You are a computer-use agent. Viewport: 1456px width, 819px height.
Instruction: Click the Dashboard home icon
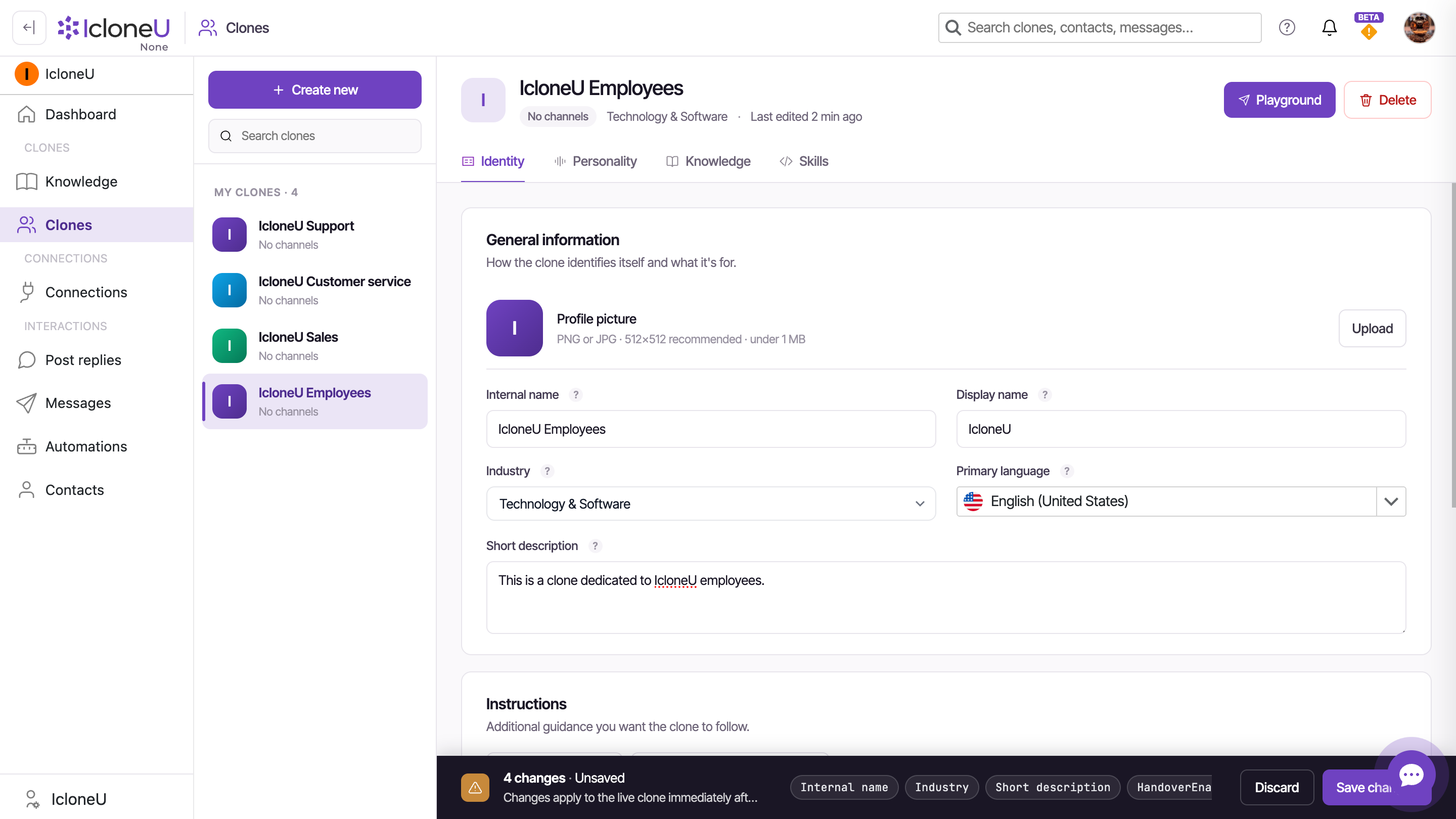27,114
